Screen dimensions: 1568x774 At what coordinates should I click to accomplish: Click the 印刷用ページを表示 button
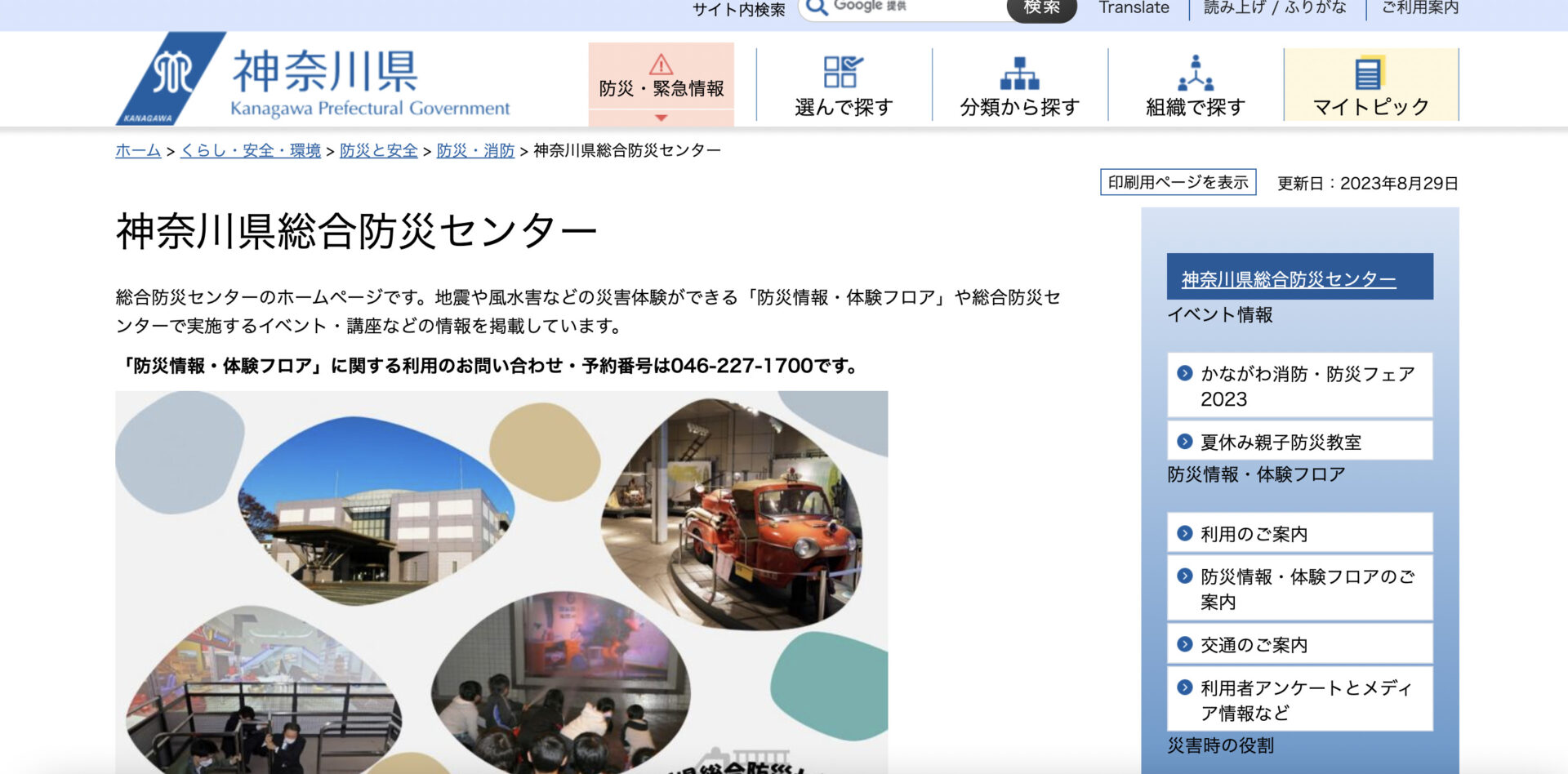[1178, 182]
